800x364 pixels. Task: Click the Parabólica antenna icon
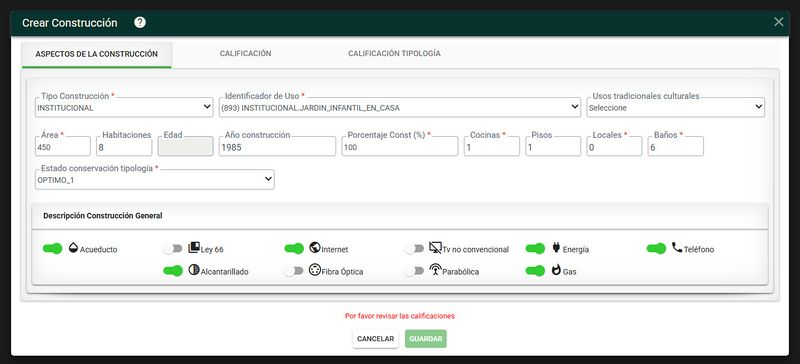tap(435, 270)
